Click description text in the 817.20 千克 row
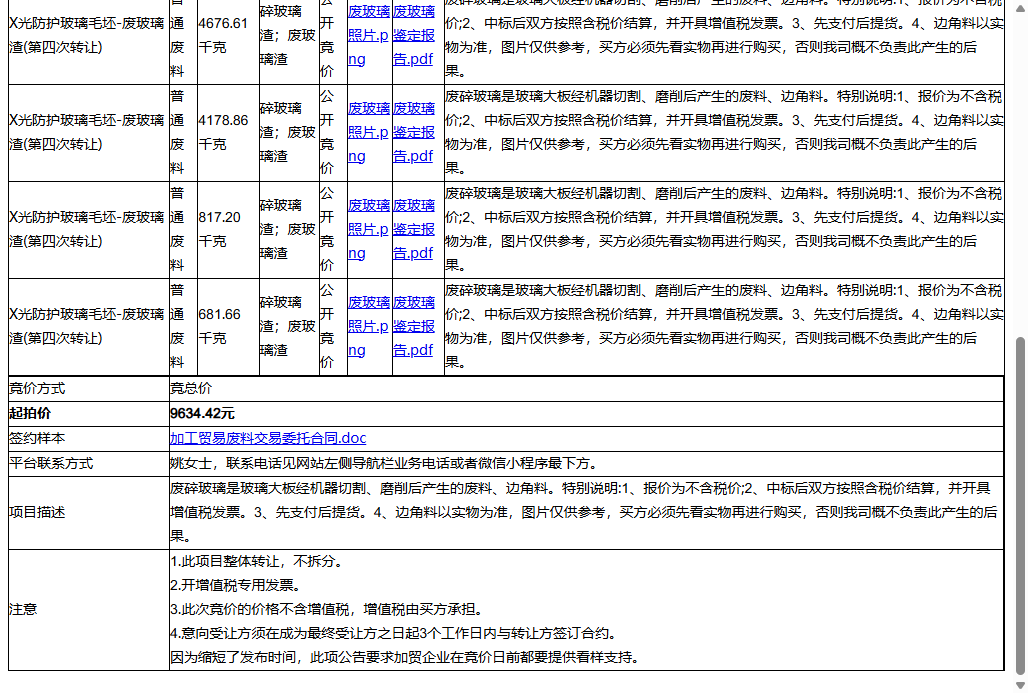This screenshot has width=1028, height=693. tap(724, 229)
